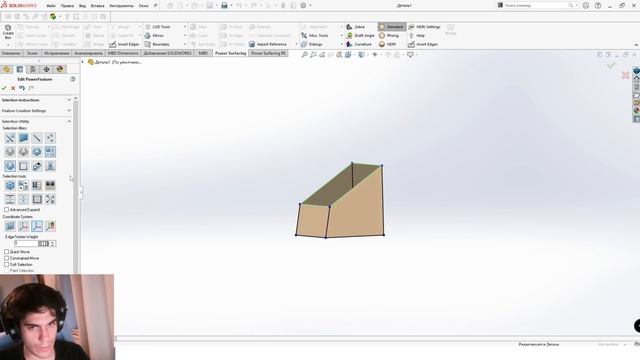640x360 pixels.
Task: Switch to the MBD Dimensions tab
Action: 123,53
